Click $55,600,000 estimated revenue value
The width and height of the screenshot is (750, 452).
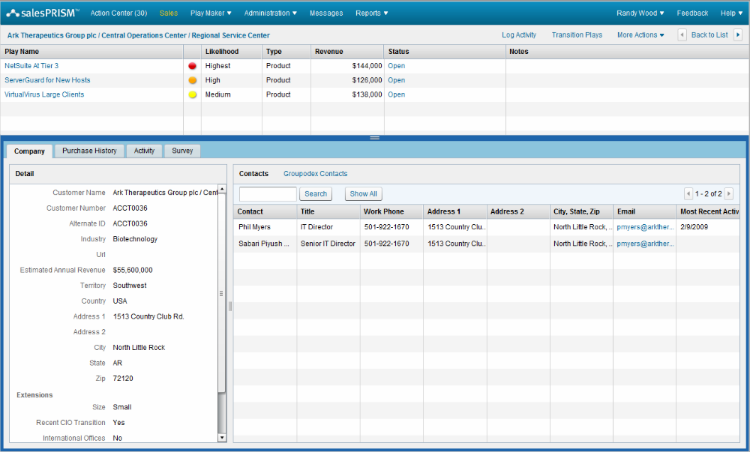[132, 270]
